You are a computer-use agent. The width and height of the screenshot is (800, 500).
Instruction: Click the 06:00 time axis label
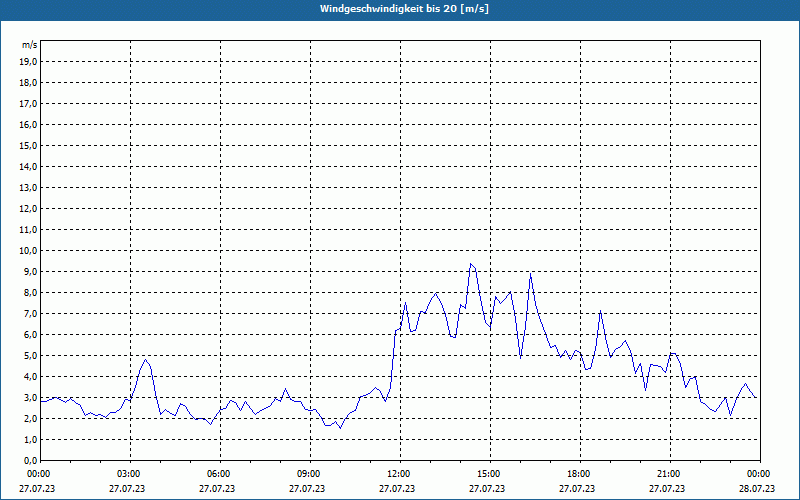tap(218, 474)
